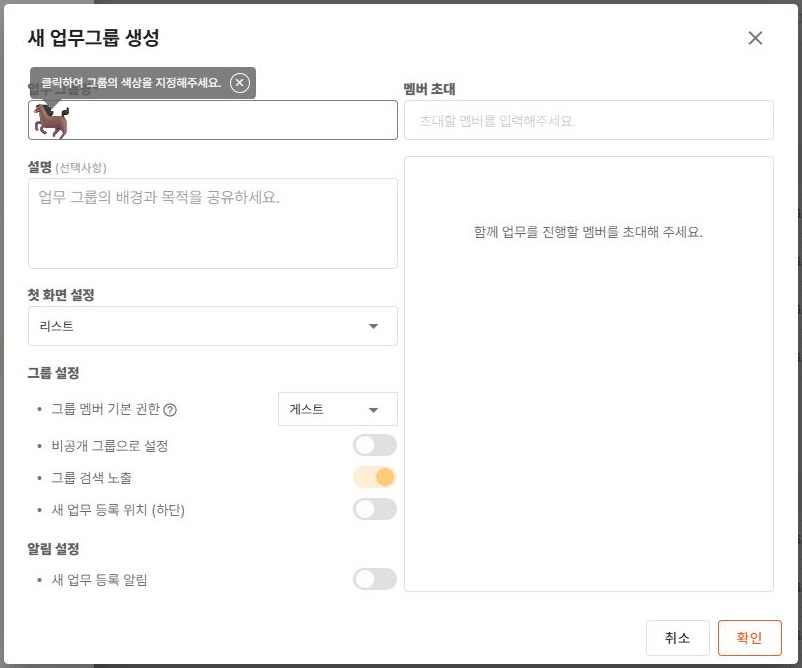The height and width of the screenshot is (668, 802).
Task: Click the 설명 description text area
Action: pyautogui.click(x=213, y=224)
